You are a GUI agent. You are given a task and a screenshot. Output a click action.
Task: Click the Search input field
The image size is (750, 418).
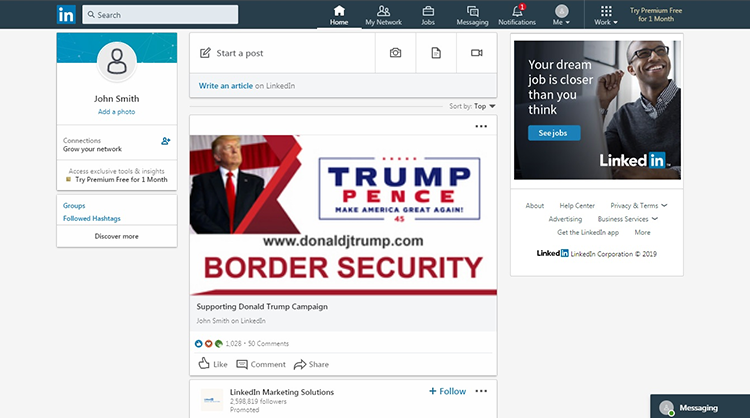tap(160, 15)
